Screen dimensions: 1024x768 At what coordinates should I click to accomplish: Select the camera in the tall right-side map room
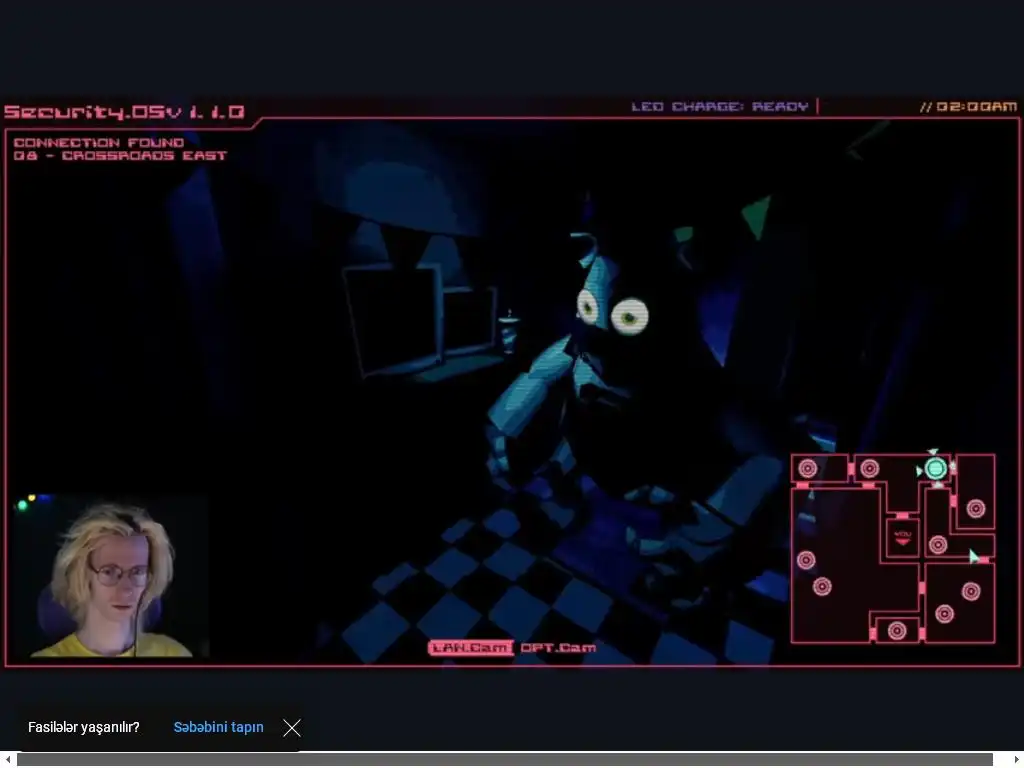tap(976, 508)
